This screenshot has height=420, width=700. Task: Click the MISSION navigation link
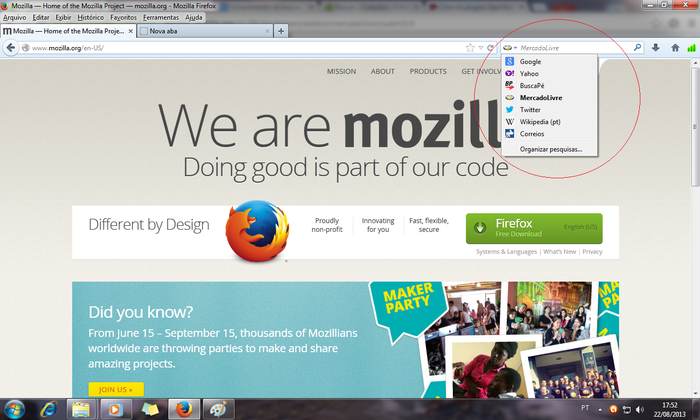click(x=342, y=71)
